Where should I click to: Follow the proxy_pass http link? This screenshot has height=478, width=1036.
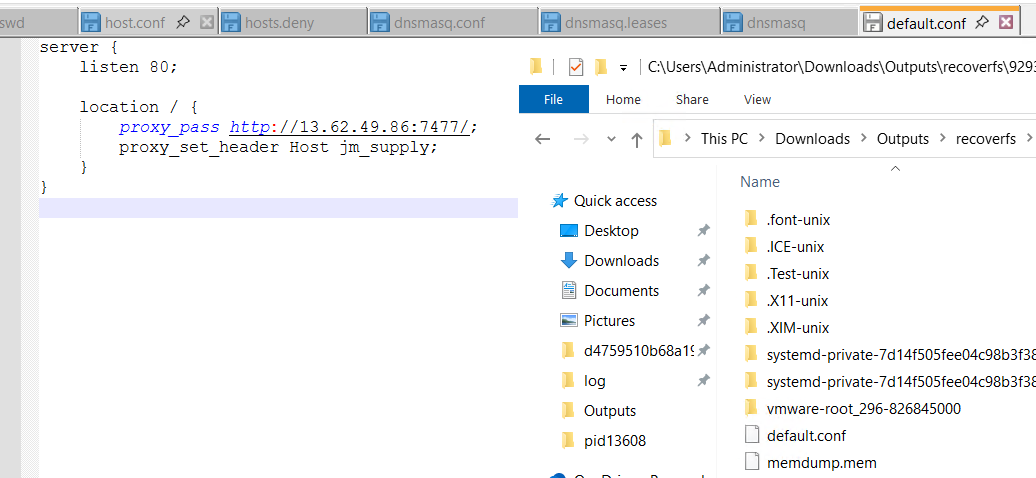click(x=250, y=127)
